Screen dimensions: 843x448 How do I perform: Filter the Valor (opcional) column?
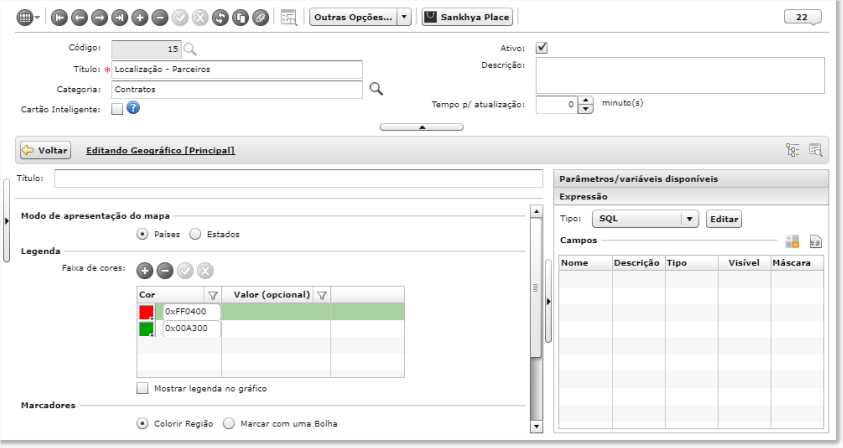click(x=322, y=295)
